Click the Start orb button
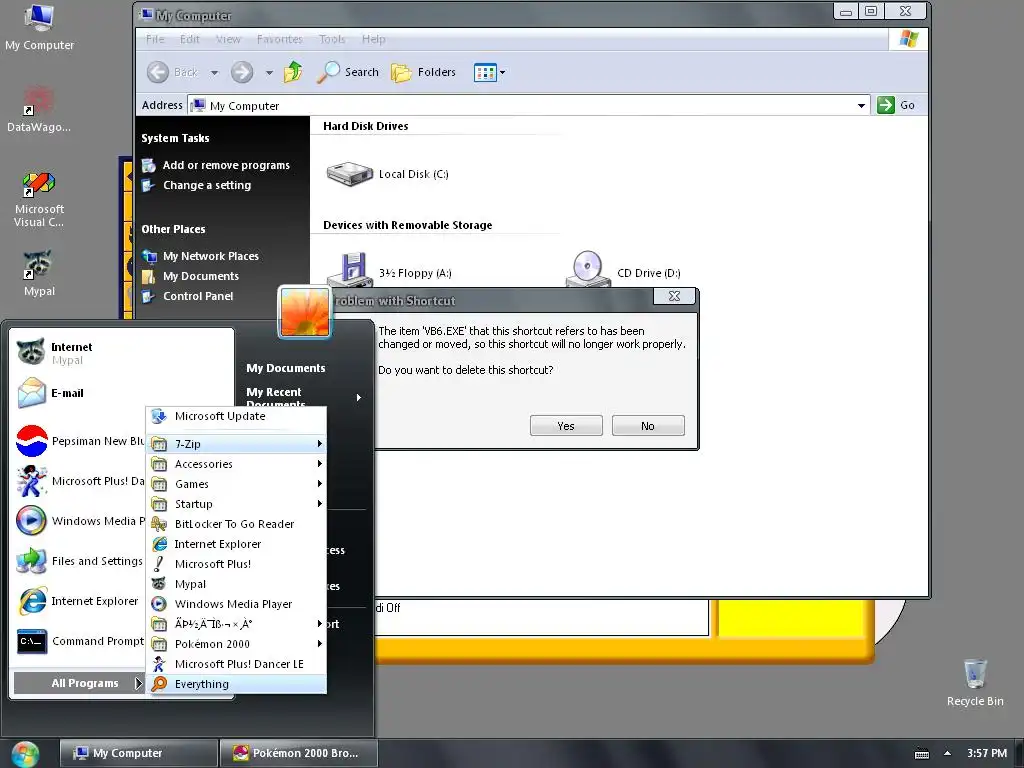Image resolution: width=1024 pixels, height=768 pixels. [25, 754]
